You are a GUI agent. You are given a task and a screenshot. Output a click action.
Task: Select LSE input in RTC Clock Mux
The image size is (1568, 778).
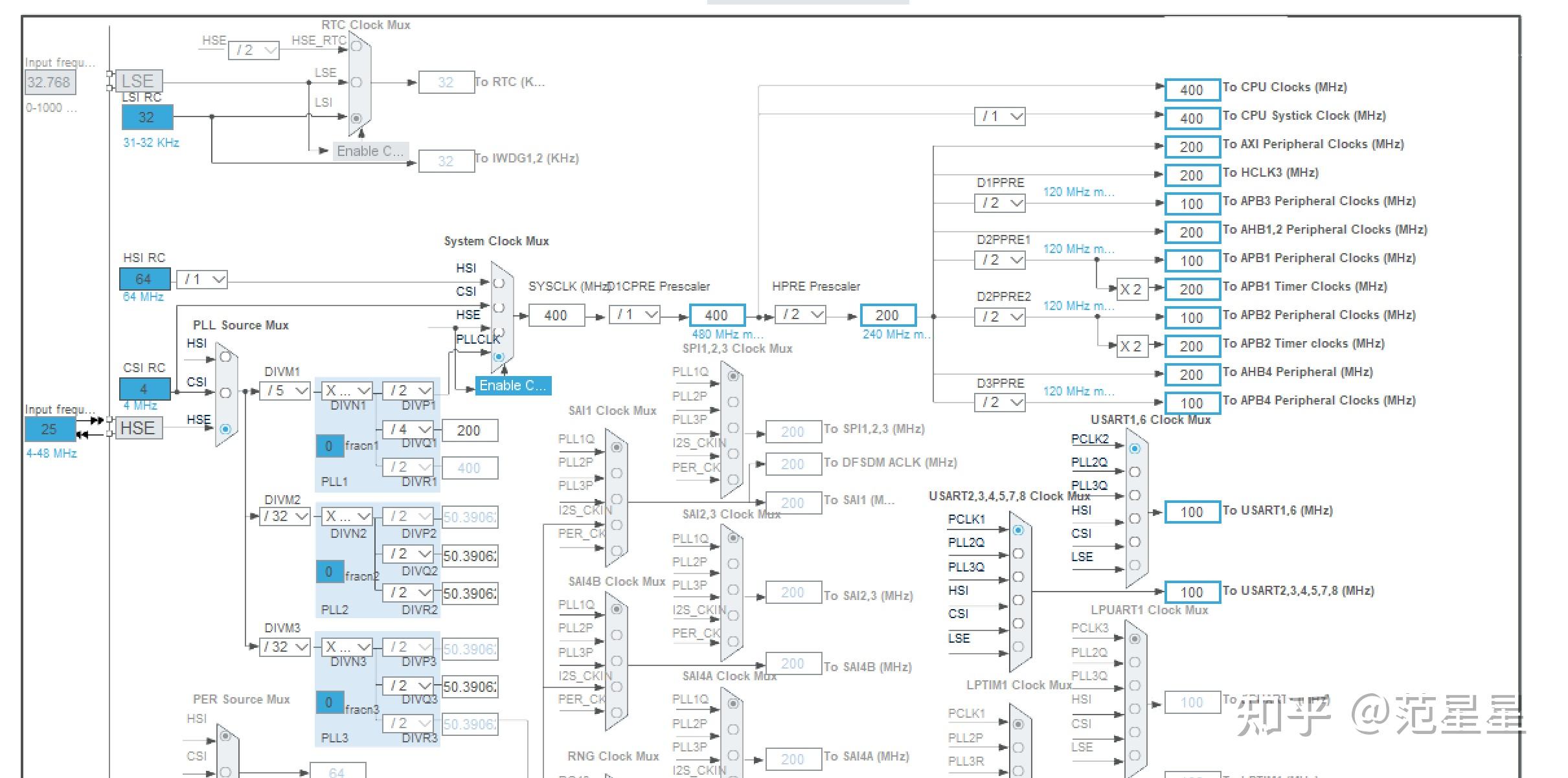tap(356, 82)
